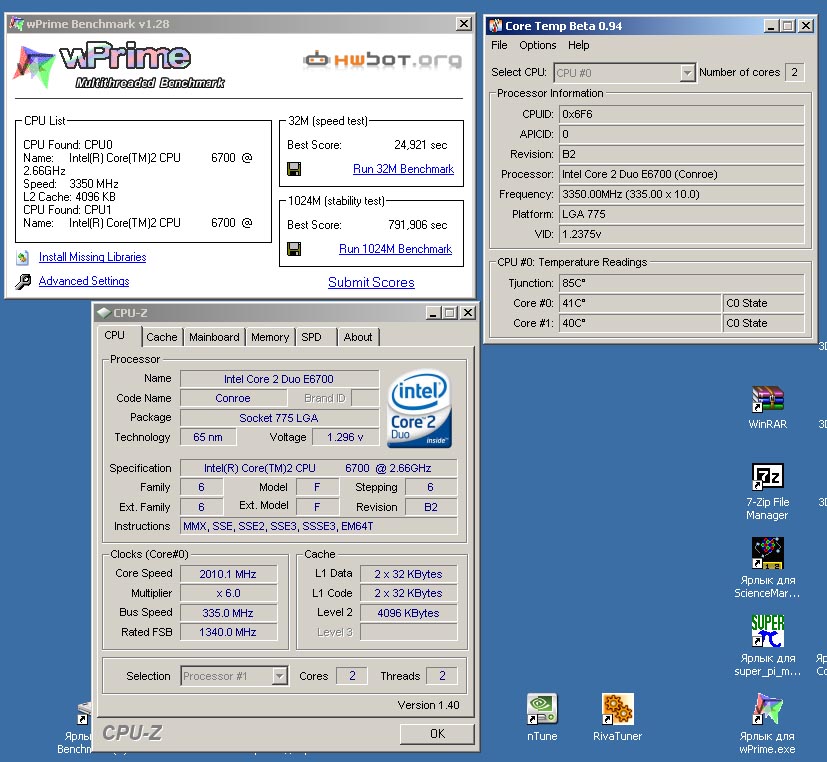Image resolution: width=827 pixels, height=762 pixels.
Task: Click the Intel Core 2 Duo logo badge
Action: click(419, 409)
